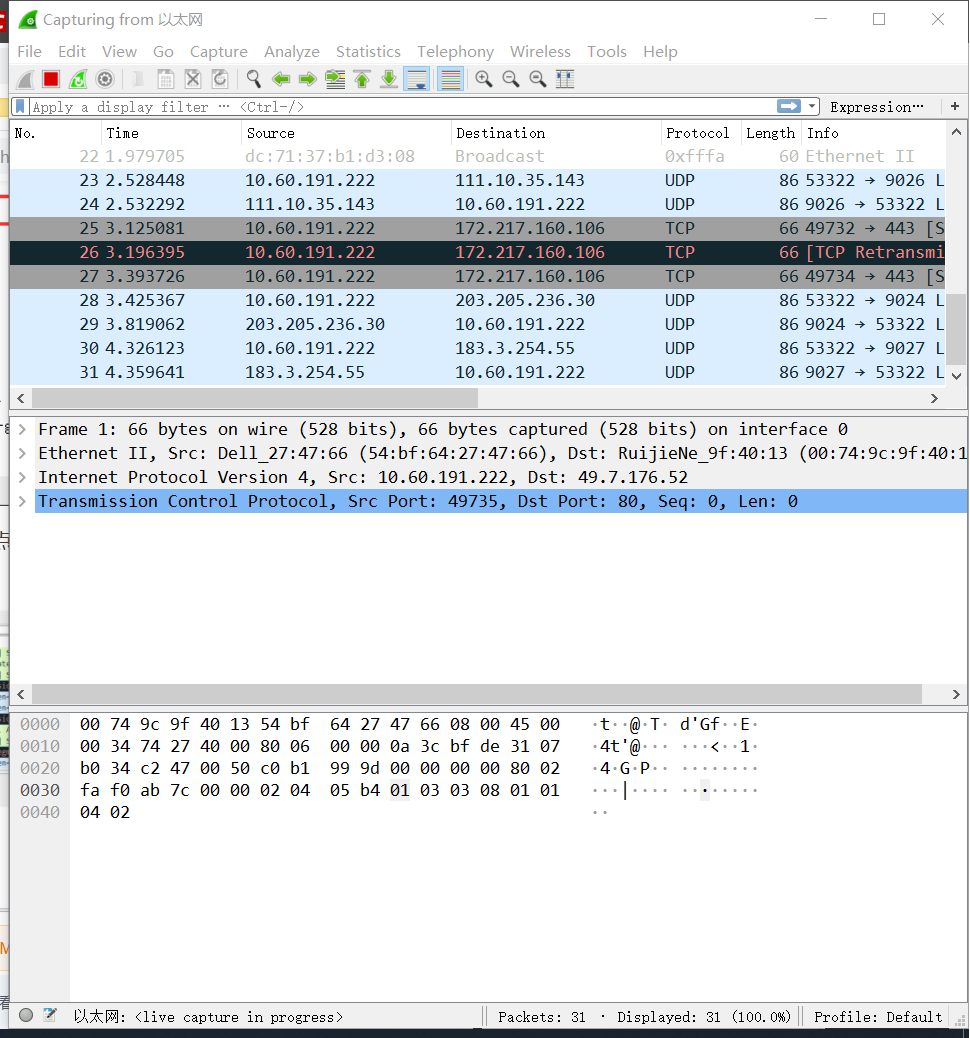Screen dimensions: 970x1038
Task: Reset text zoom to normal size
Action: point(538,79)
